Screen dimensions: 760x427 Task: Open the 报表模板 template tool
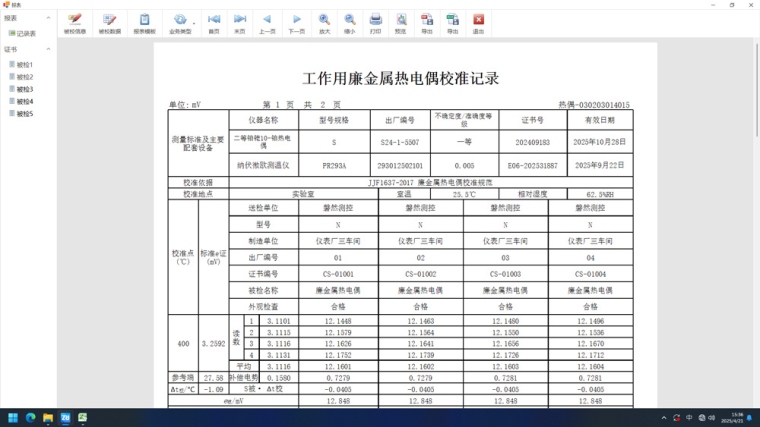pyautogui.click(x=144, y=23)
